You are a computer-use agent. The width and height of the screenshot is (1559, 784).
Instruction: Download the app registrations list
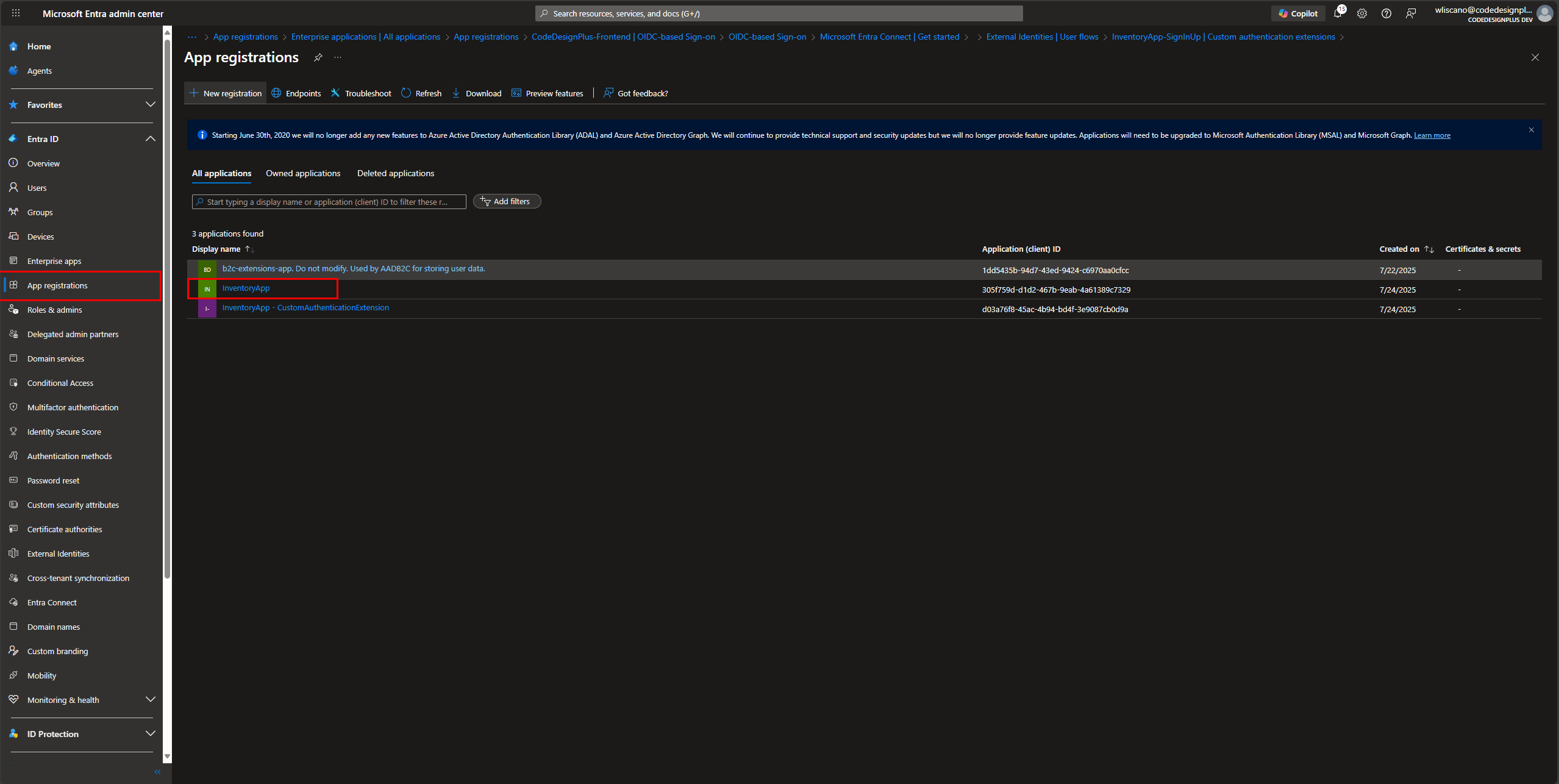click(477, 93)
